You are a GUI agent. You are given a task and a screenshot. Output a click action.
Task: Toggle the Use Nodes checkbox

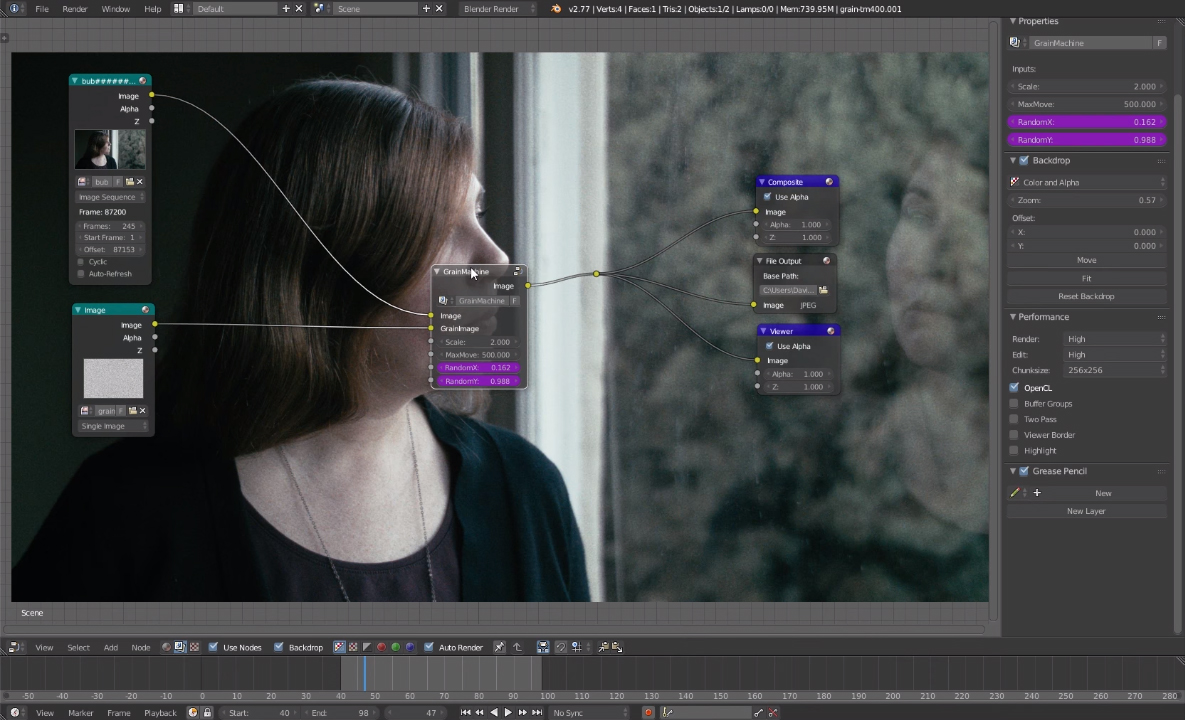(x=213, y=647)
